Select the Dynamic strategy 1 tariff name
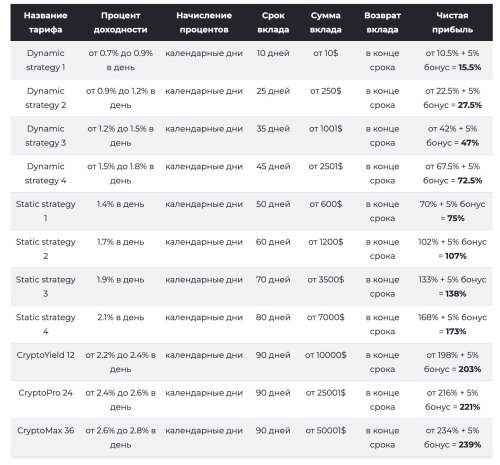The width and height of the screenshot is (500, 465). pos(45,60)
